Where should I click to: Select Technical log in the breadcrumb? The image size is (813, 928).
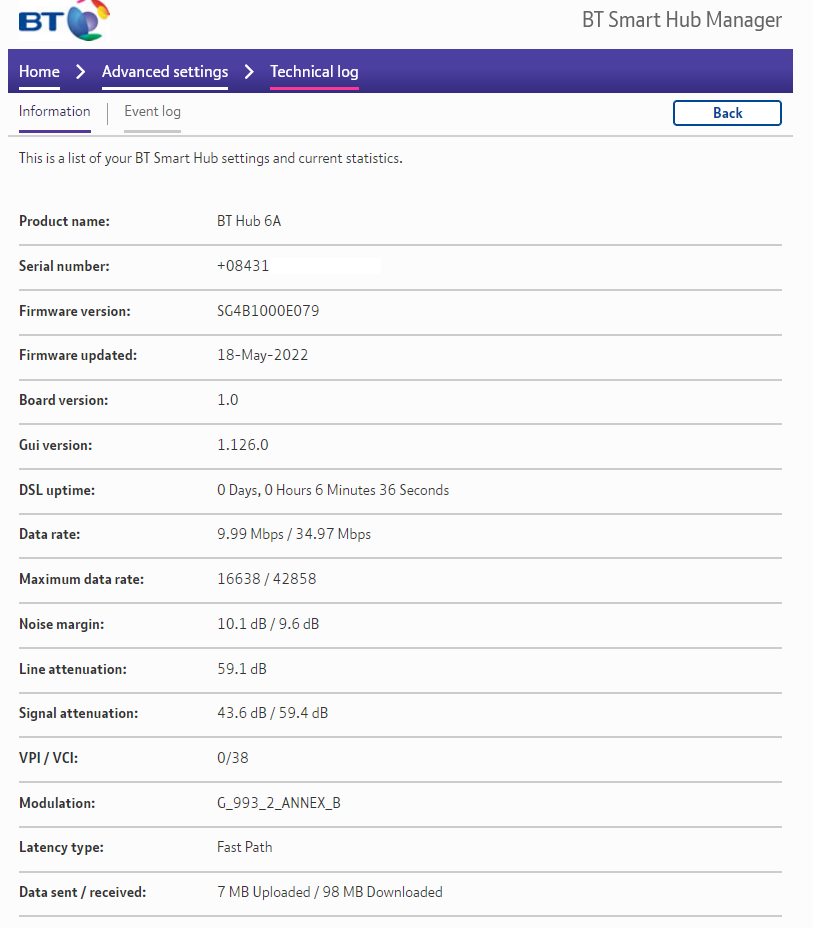(314, 72)
